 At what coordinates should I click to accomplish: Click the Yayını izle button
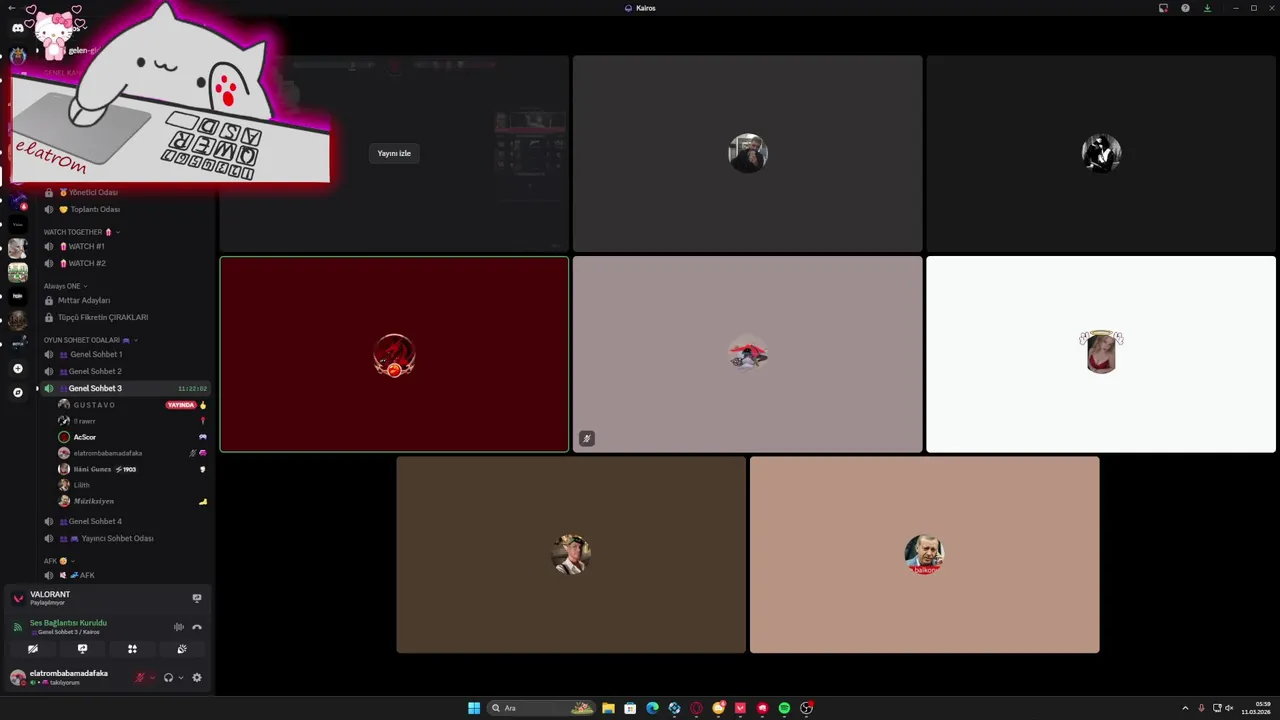click(394, 153)
